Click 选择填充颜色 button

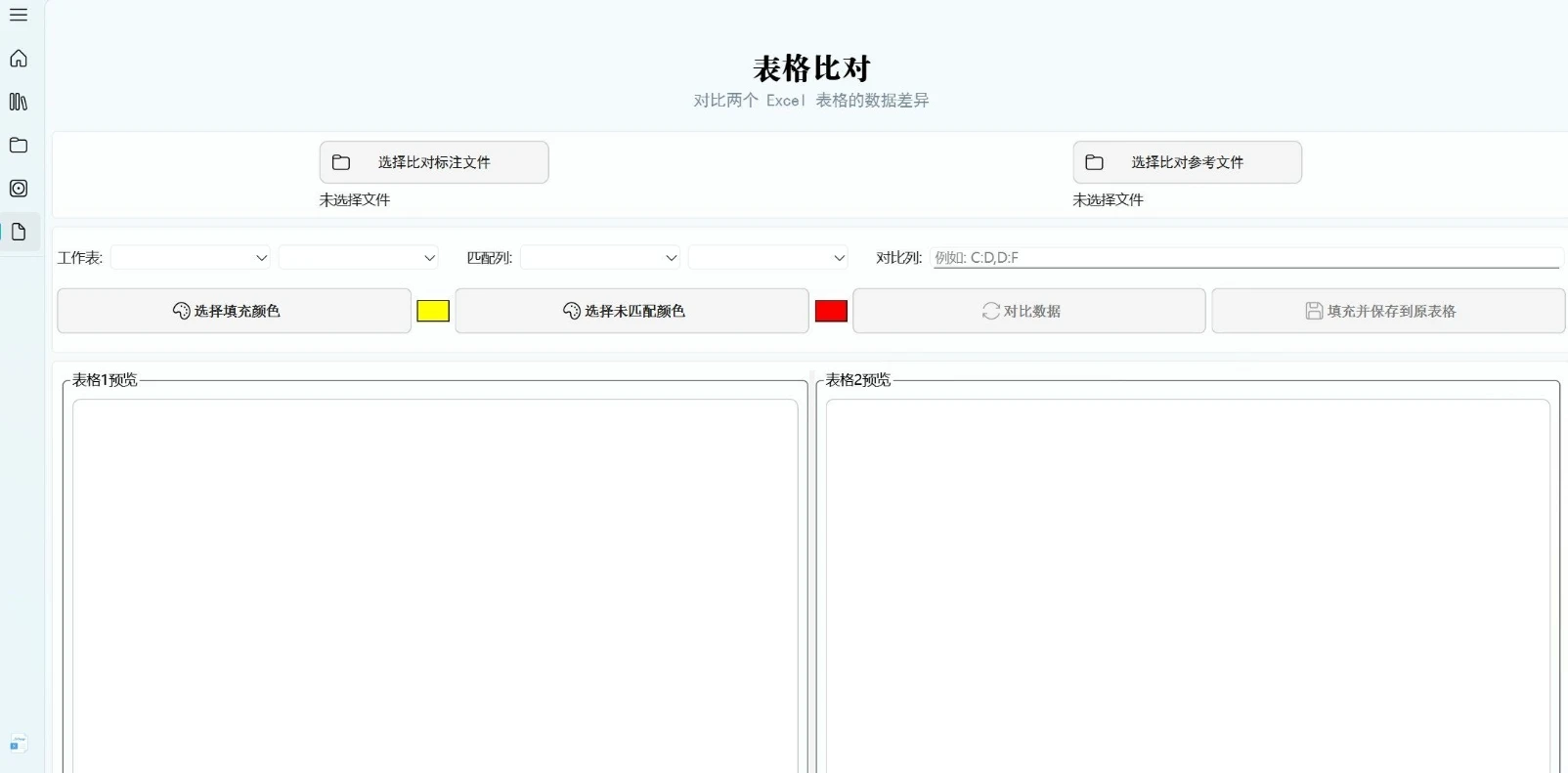[234, 311]
